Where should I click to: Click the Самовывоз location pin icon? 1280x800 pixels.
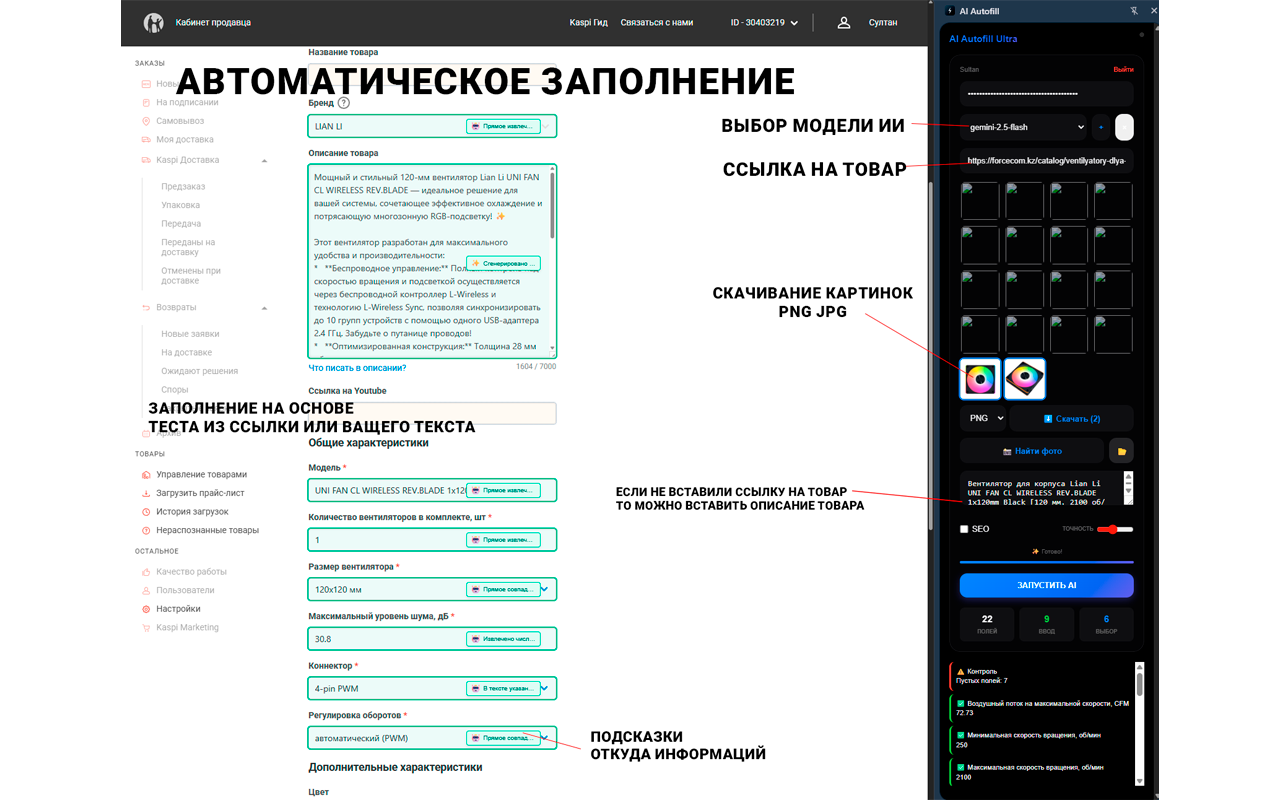pyautogui.click(x=146, y=121)
